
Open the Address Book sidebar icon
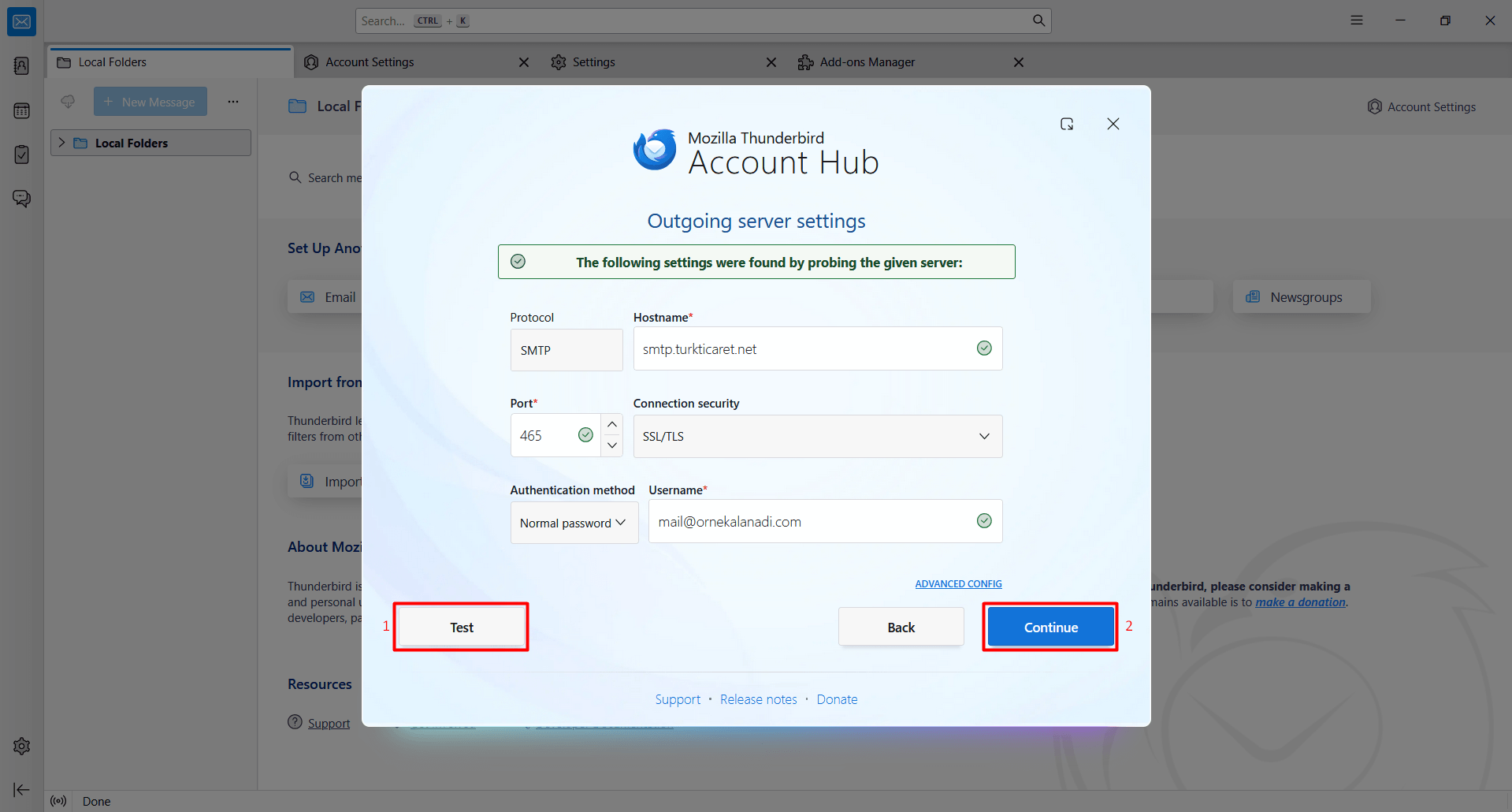pyautogui.click(x=21, y=65)
